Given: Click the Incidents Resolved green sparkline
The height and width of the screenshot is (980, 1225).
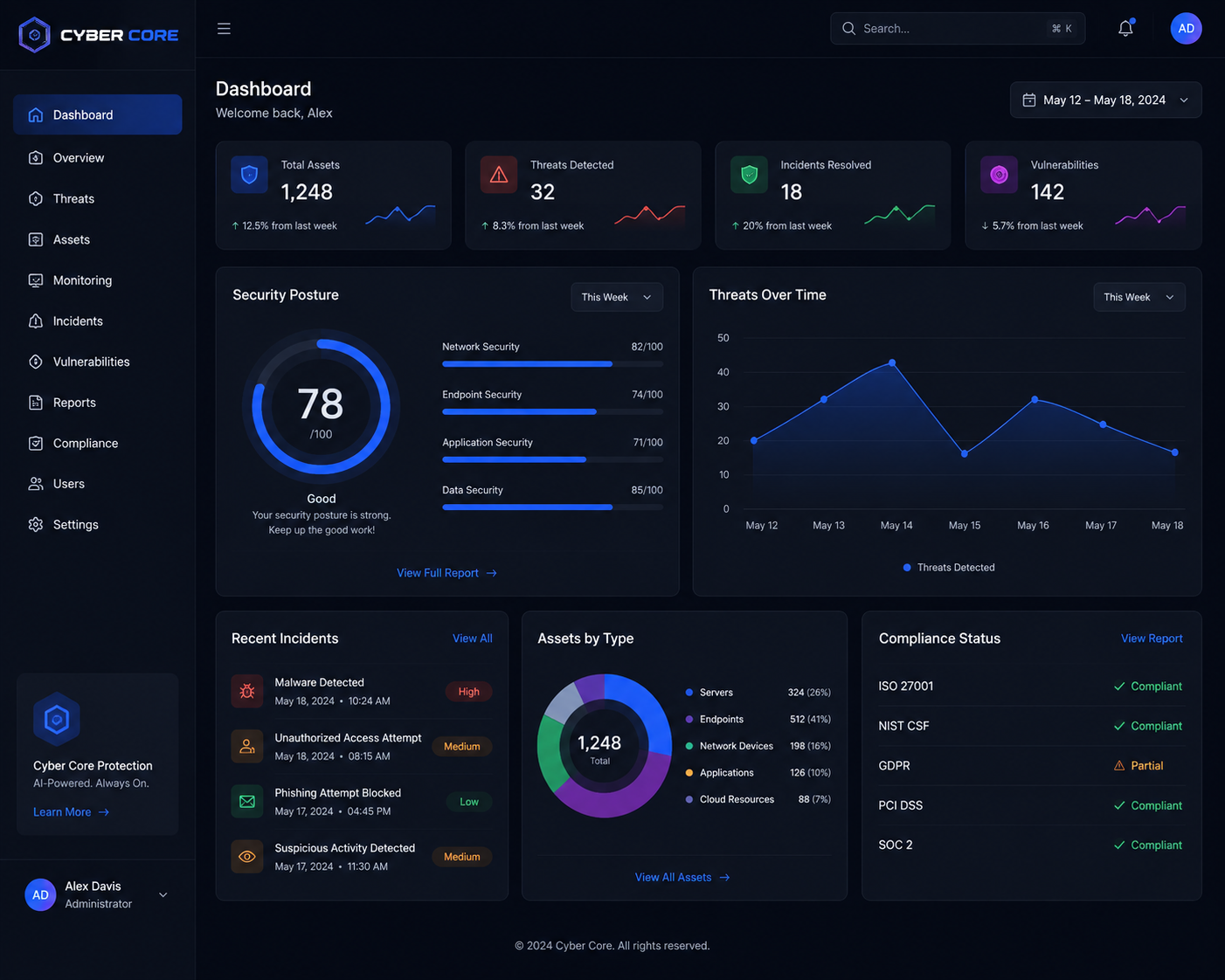Looking at the screenshot, I should coord(900,214).
